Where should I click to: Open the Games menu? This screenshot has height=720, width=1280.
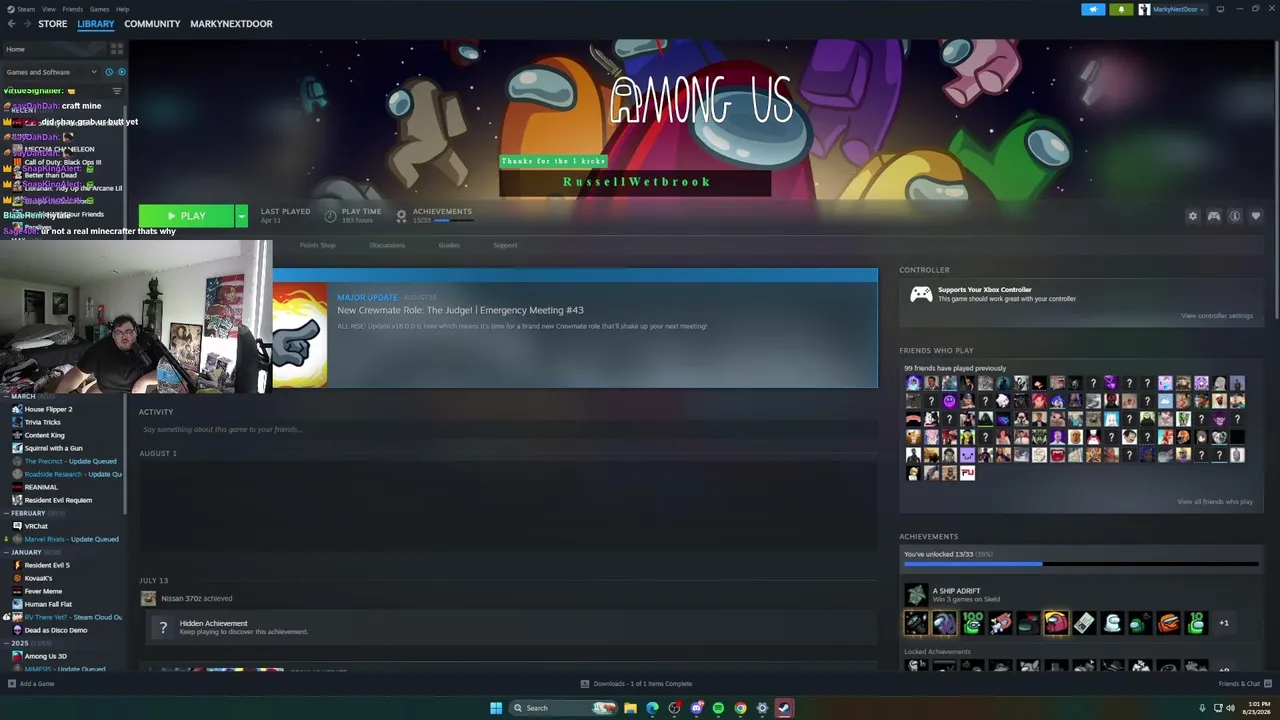[99, 9]
